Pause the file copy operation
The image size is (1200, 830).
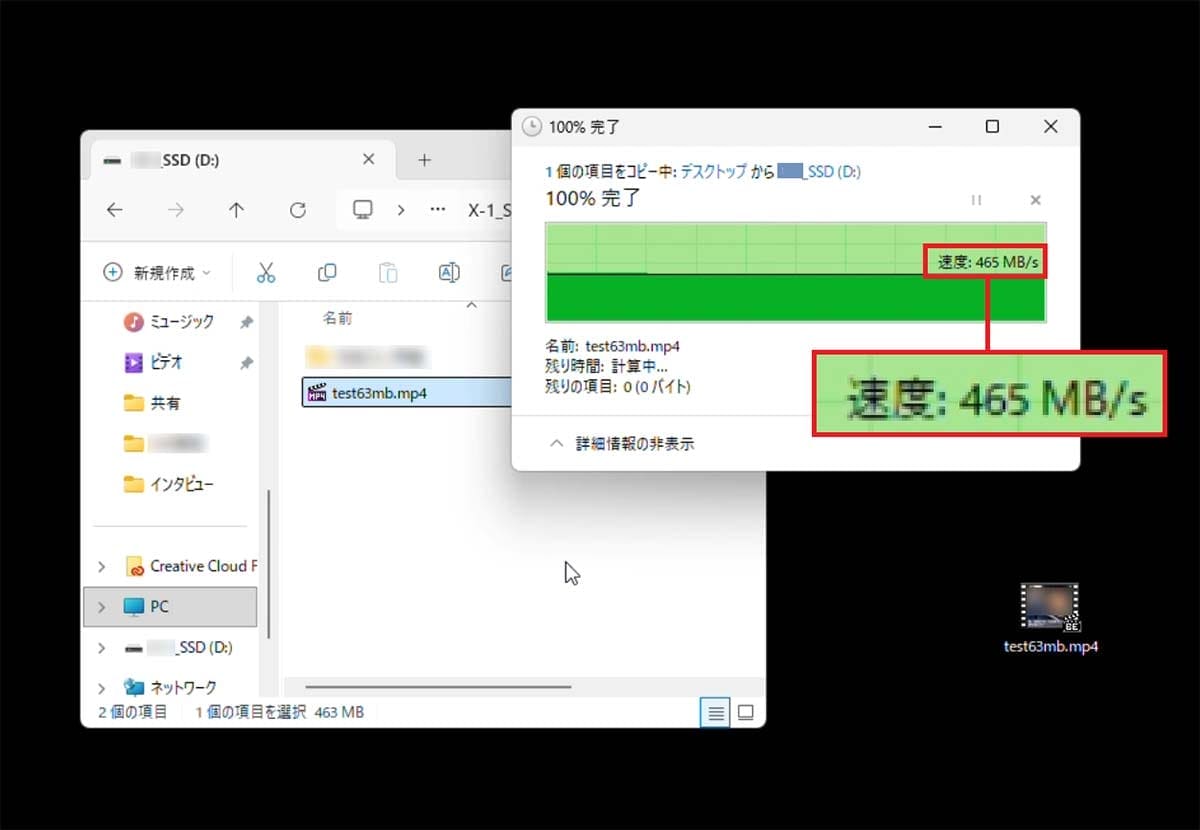[x=976, y=200]
